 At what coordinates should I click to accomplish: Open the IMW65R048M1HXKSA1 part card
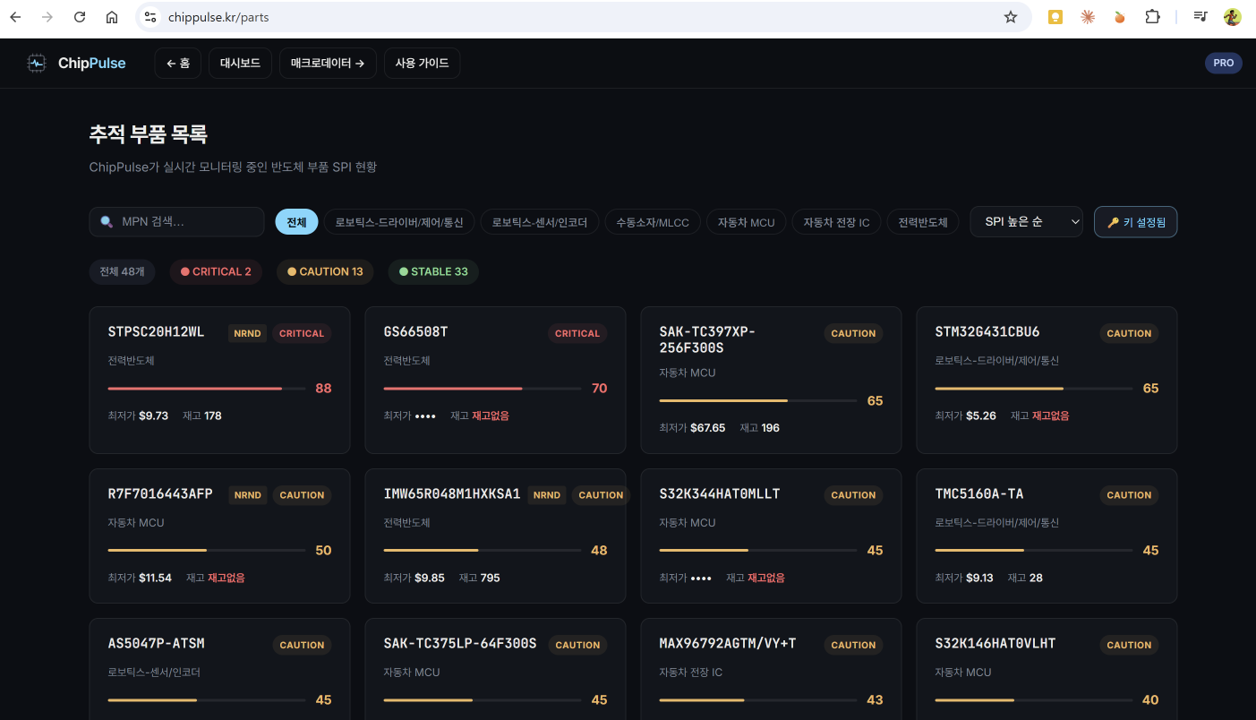pos(495,536)
